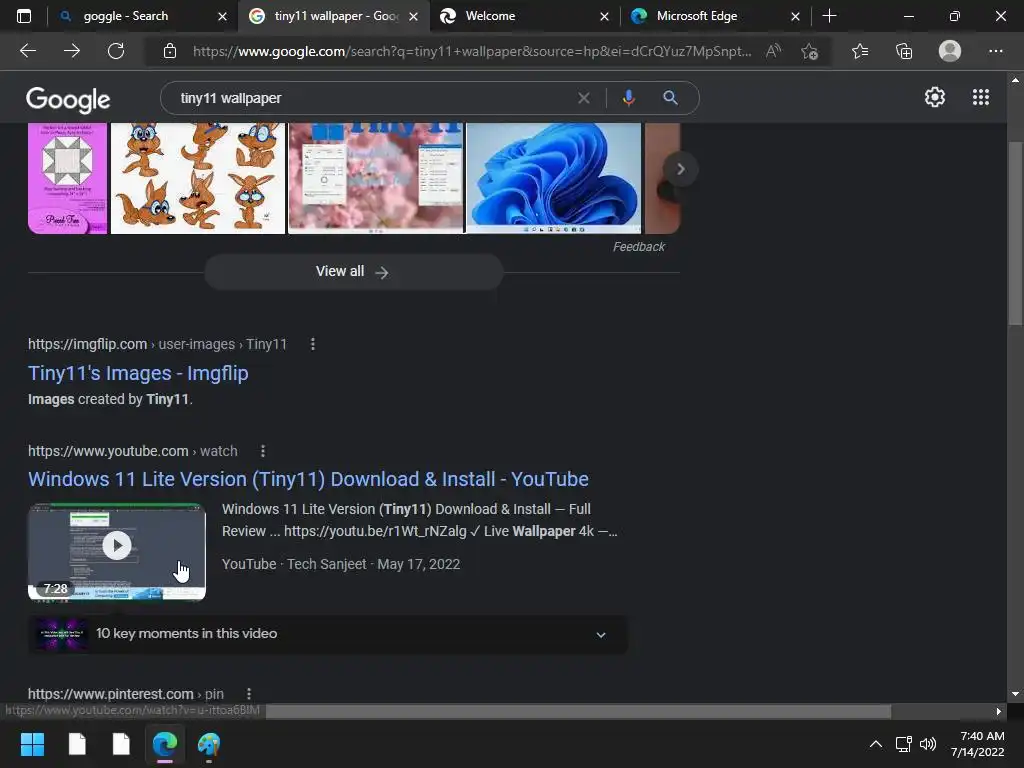Go to Google homepage via logo
The width and height of the screenshot is (1024, 768).
pyautogui.click(x=68, y=99)
